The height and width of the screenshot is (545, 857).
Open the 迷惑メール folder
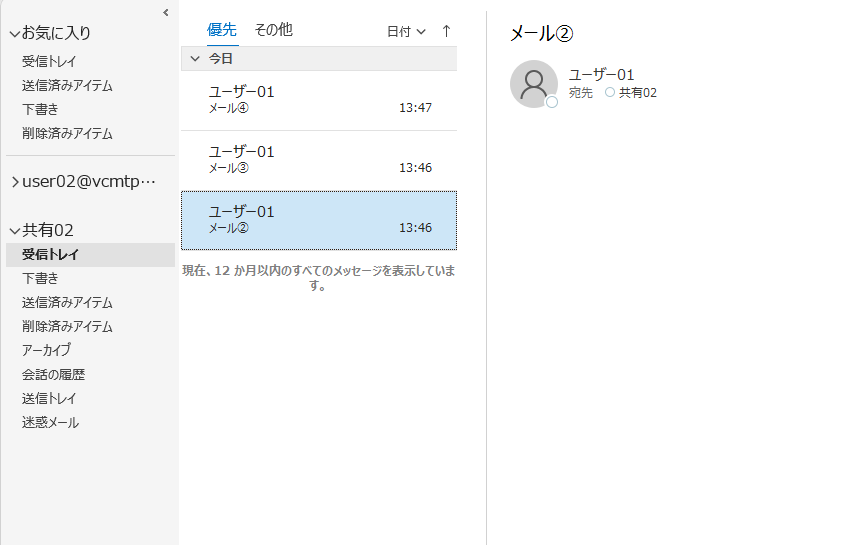50,423
